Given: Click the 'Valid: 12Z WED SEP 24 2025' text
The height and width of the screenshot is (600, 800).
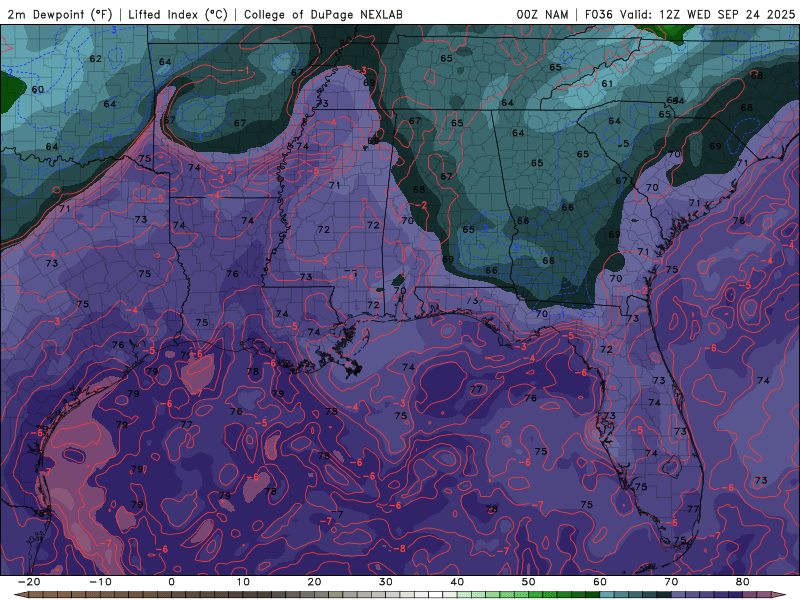Looking at the screenshot, I should pyautogui.click(x=707, y=15).
